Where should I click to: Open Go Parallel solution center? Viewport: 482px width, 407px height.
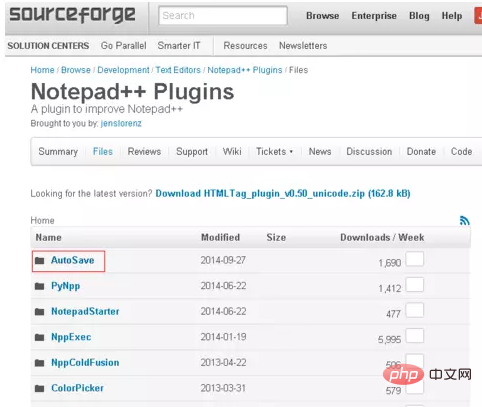[x=124, y=46]
